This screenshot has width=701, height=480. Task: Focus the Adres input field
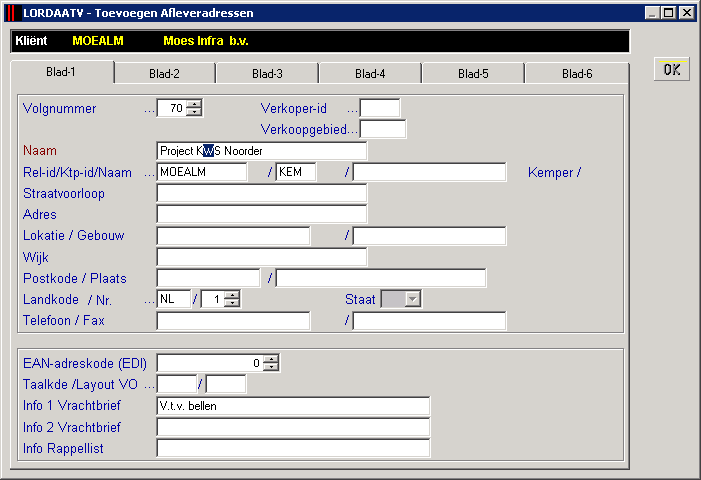262,214
